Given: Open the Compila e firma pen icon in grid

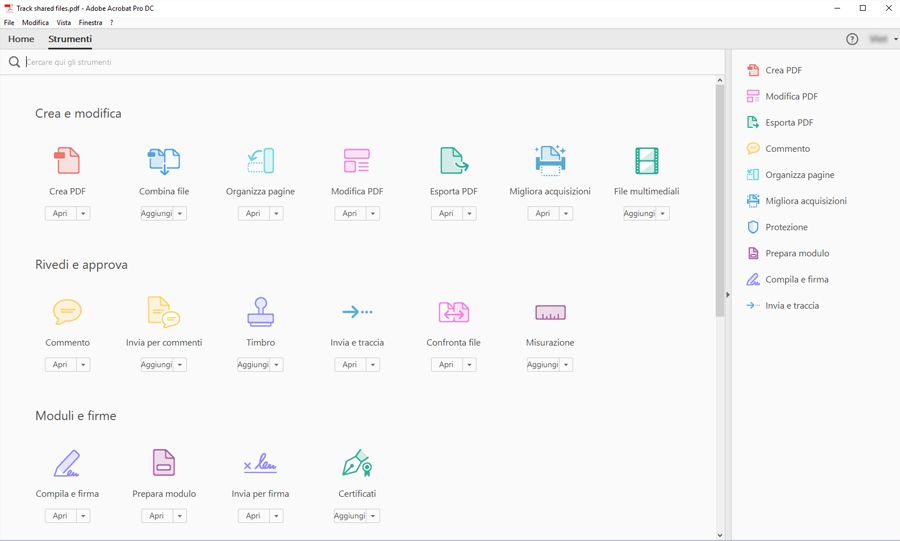Looking at the screenshot, I should [67, 463].
